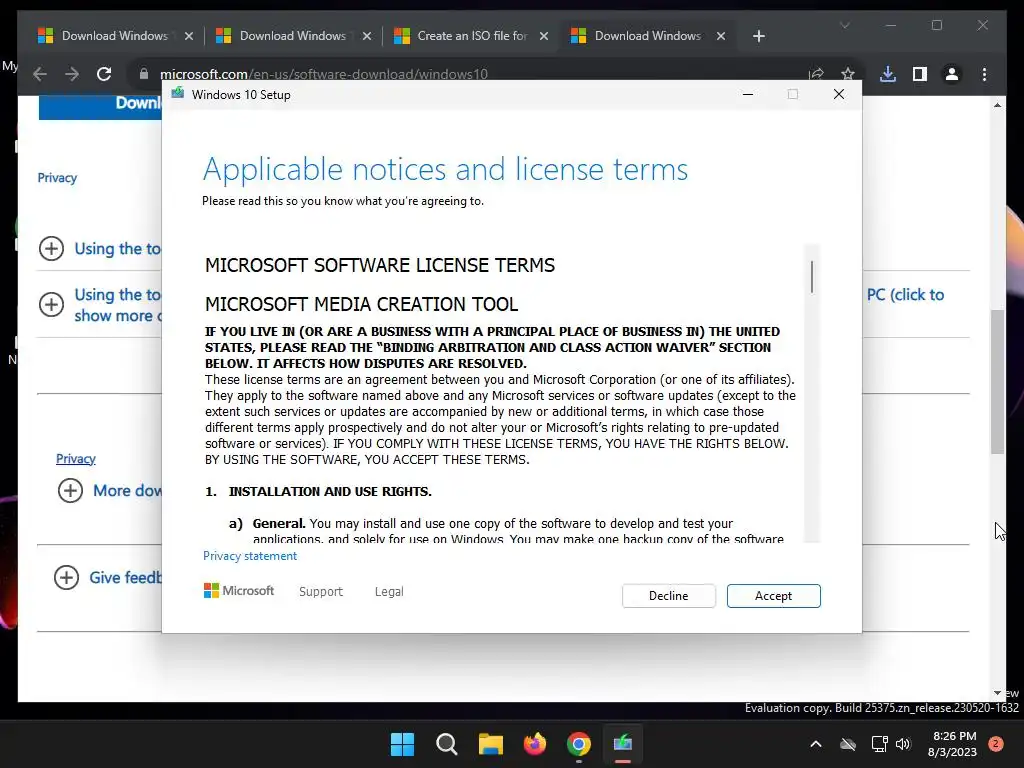Minimize the Windows 10 Setup dialog
The width and height of the screenshot is (1024, 768).
[x=748, y=94]
